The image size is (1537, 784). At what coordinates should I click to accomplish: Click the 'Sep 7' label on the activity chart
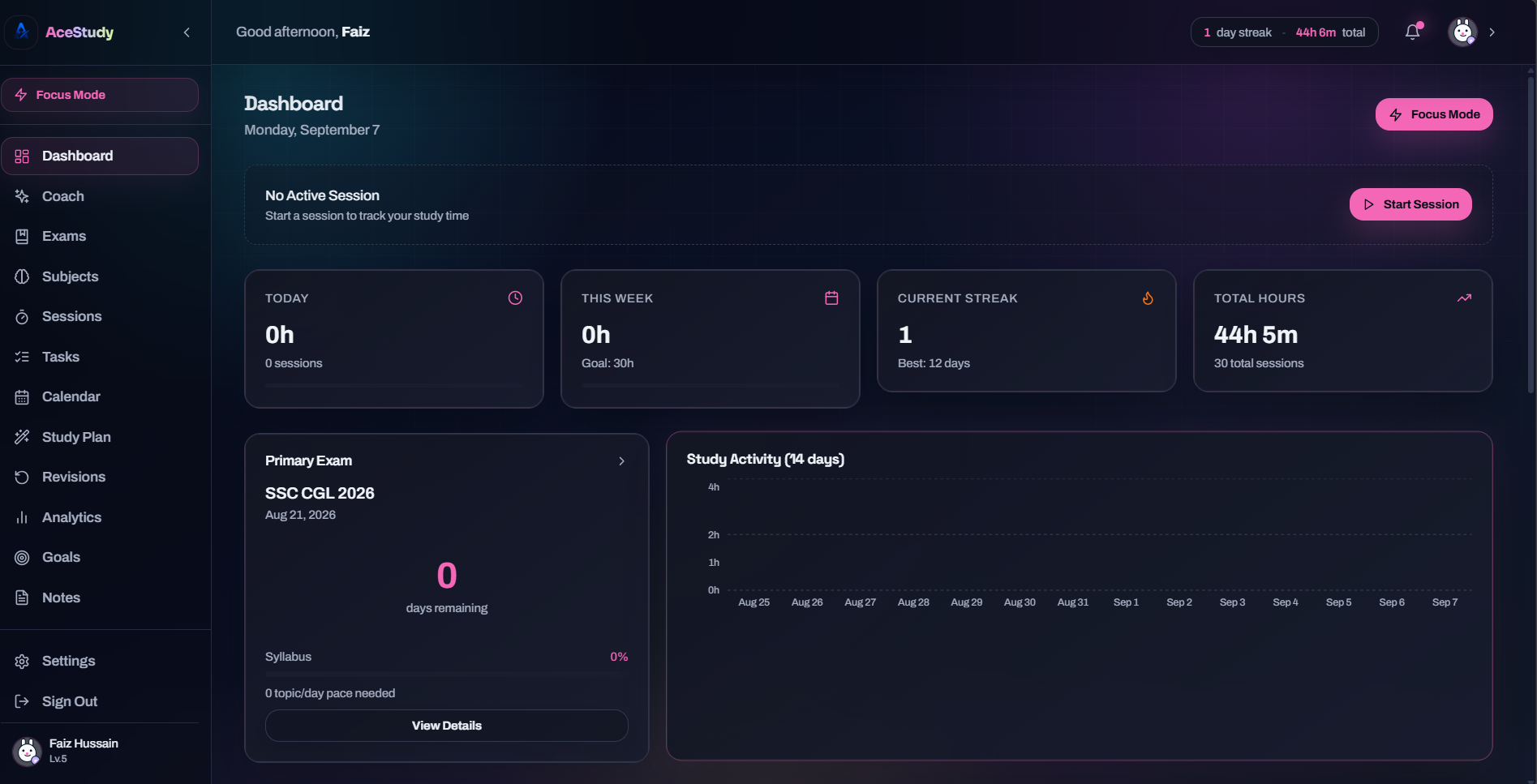pyautogui.click(x=1445, y=602)
